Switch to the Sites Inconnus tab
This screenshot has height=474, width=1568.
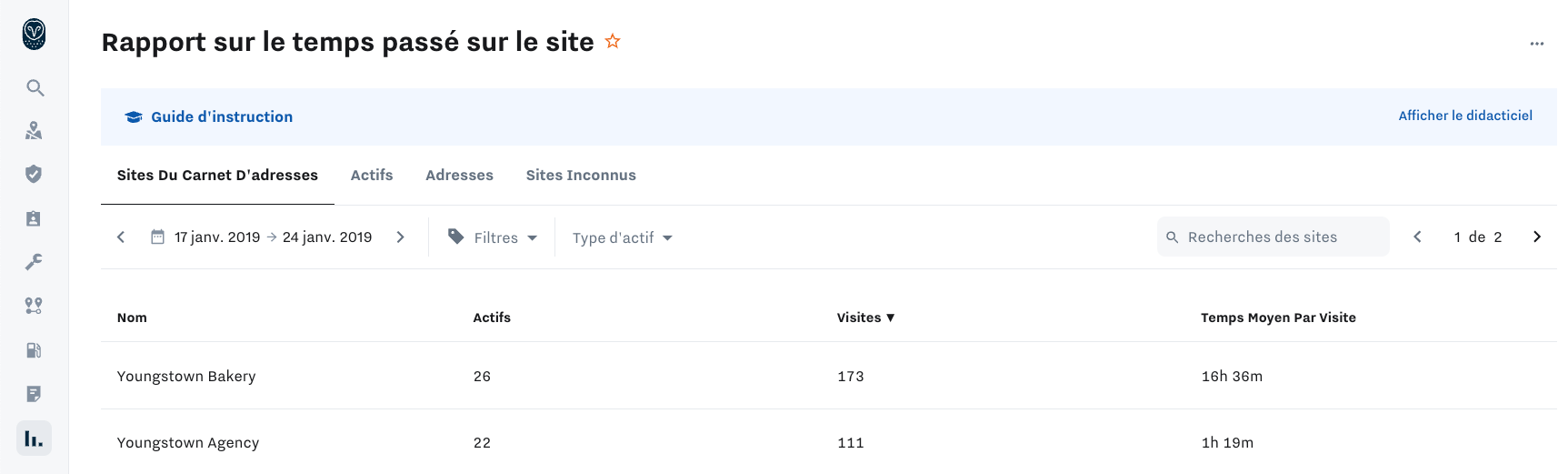[x=581, y=175]
